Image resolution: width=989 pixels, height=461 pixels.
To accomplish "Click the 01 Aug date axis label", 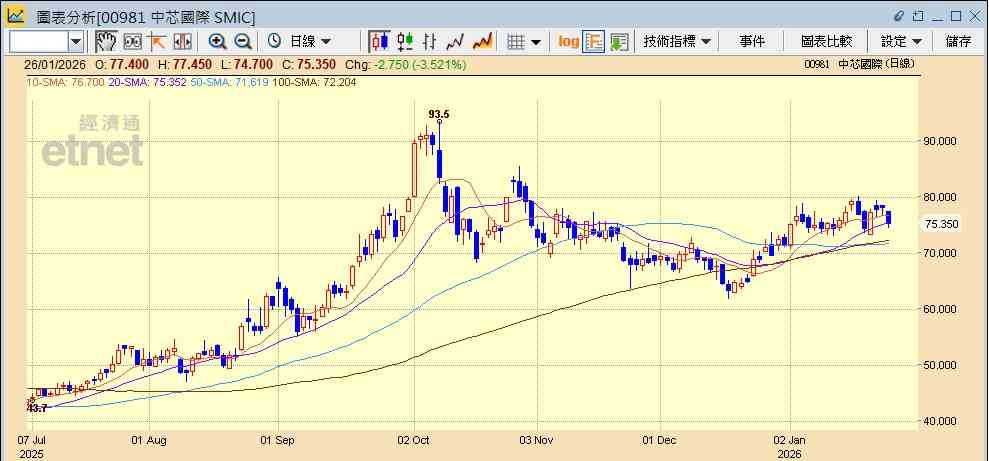I will 149,440.
